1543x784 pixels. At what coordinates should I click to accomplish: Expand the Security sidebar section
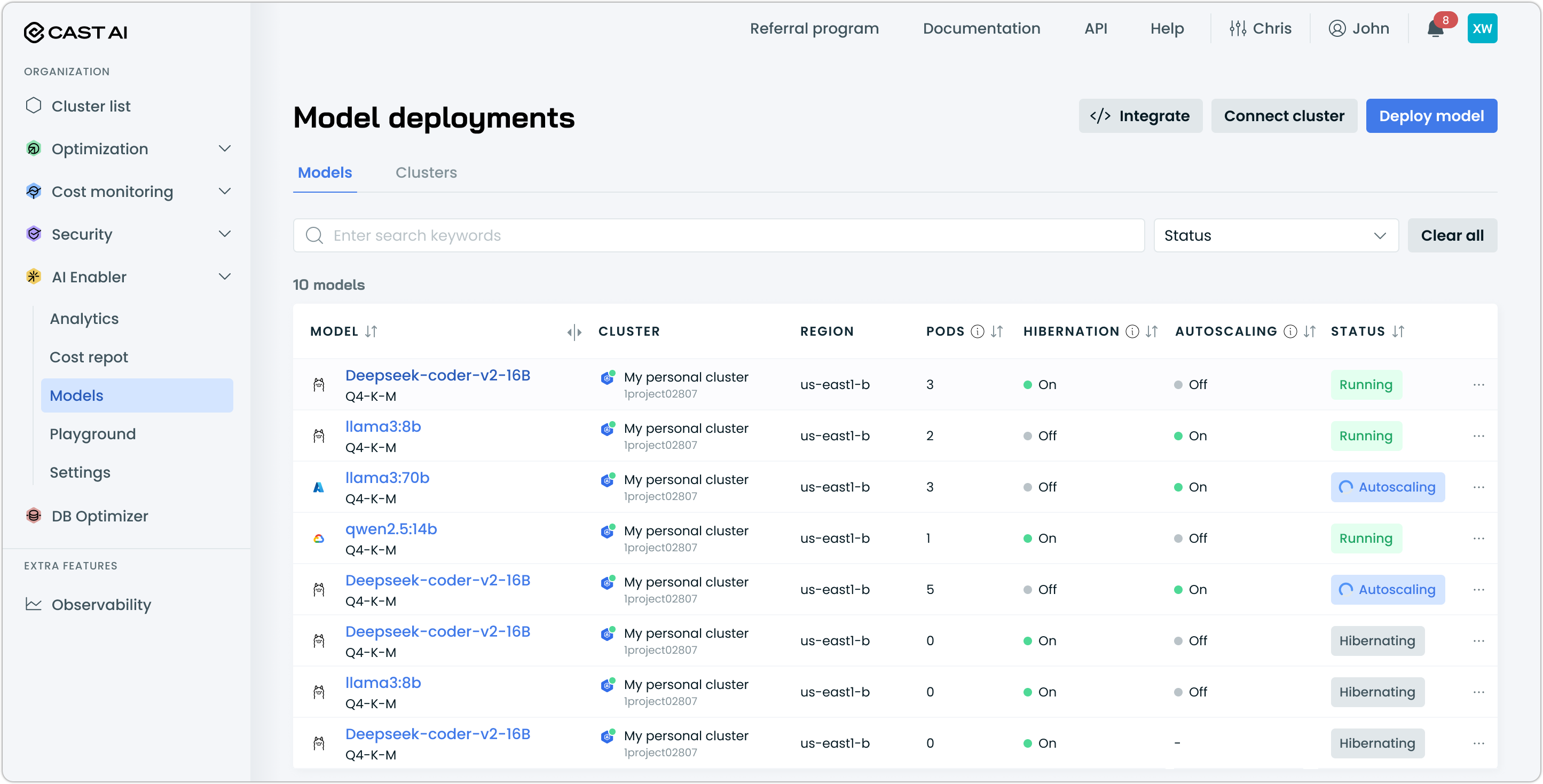[x=225, y=234]
